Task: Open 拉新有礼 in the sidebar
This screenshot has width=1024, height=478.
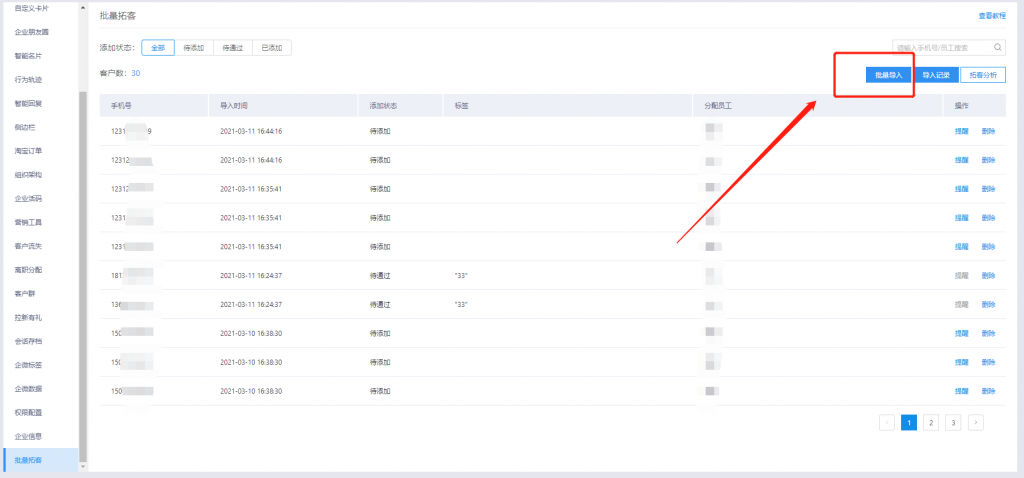Action: (28, 317)
